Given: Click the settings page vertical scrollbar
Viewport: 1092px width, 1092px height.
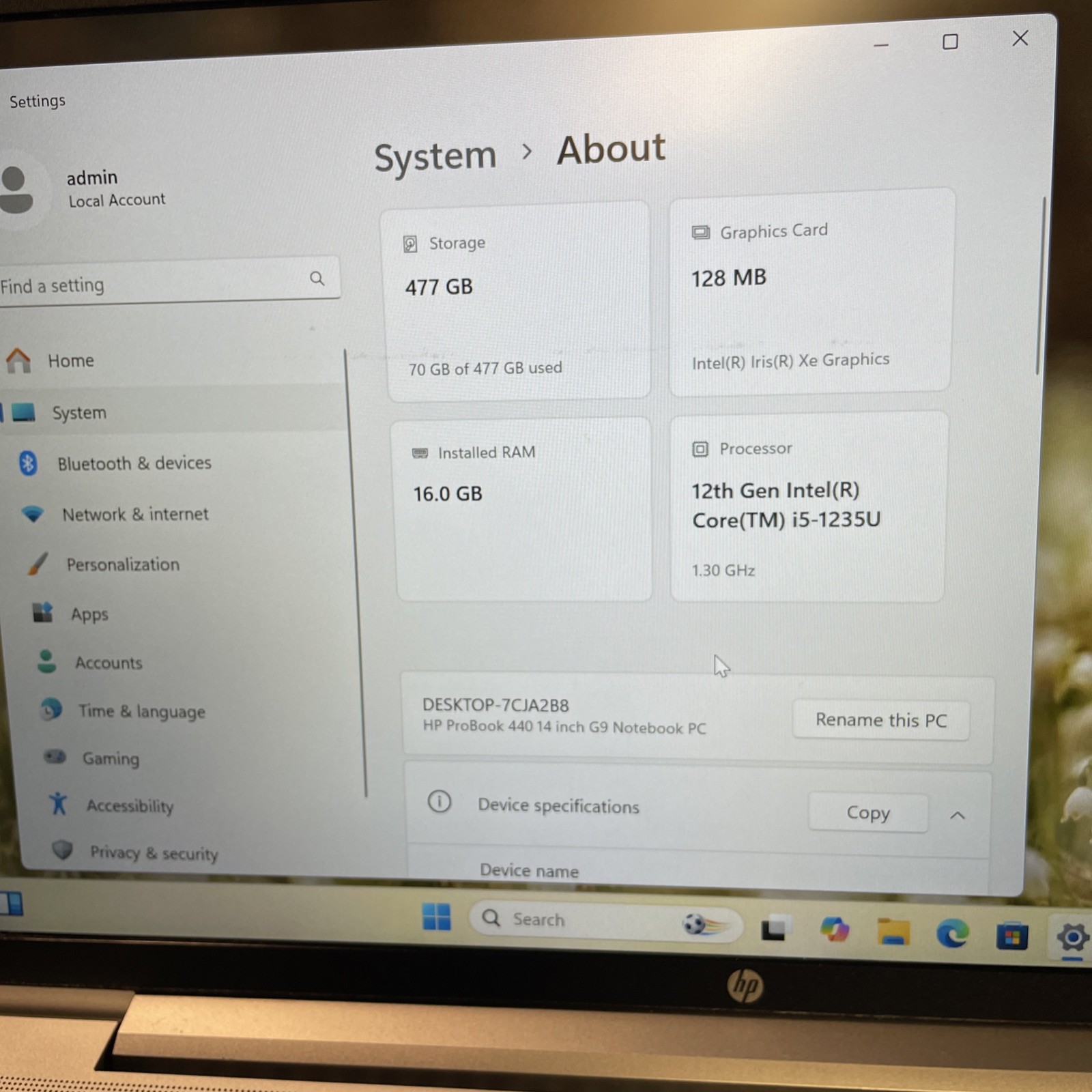Looking at the screenshot, I should (1040, 285).
